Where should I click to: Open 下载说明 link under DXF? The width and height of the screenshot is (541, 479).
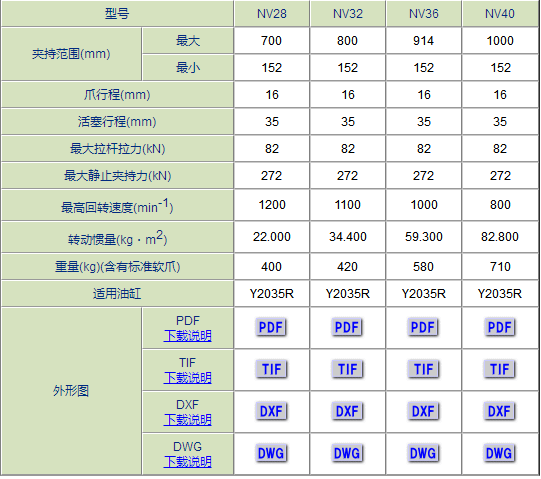pos(187,420)
